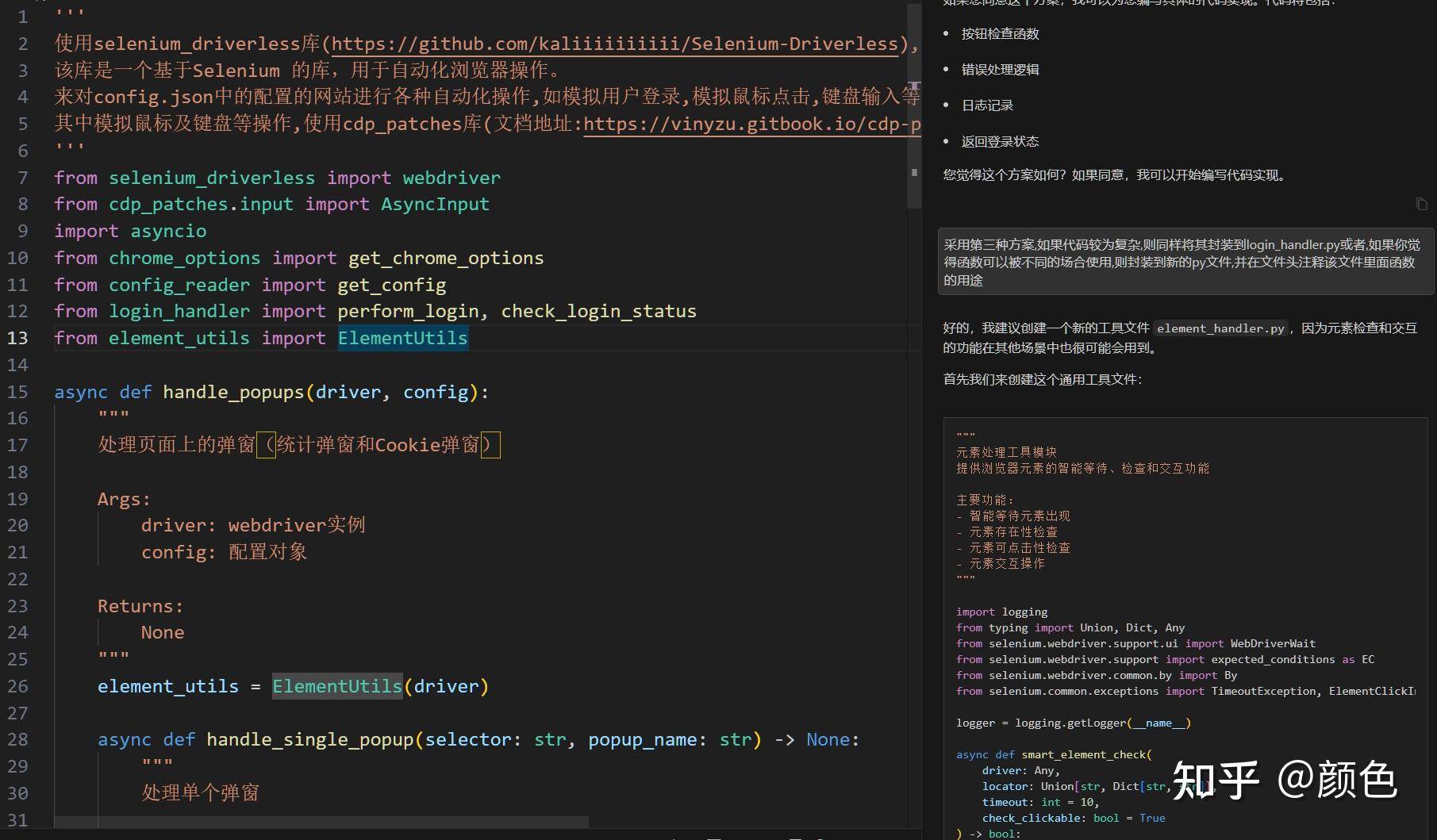
Task: Click 'driver: webdriver实例' docstring line
Action: point(253,525)
